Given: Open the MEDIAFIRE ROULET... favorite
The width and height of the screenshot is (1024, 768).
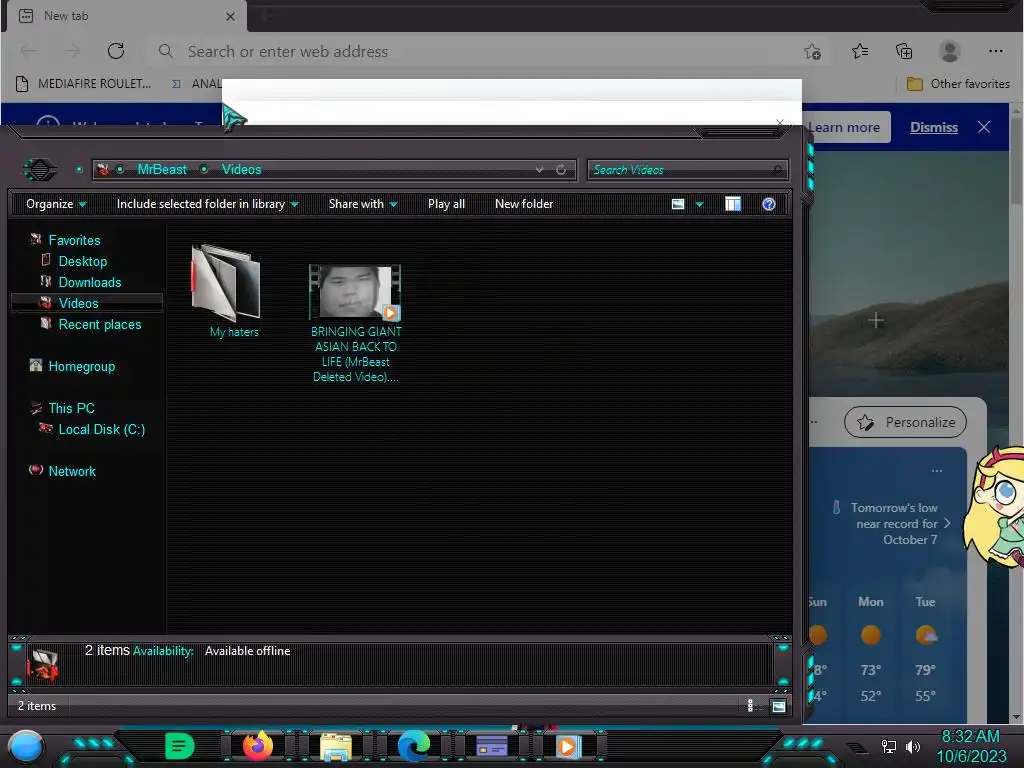Looking at the screenshot, I should (x=84, y=84).
